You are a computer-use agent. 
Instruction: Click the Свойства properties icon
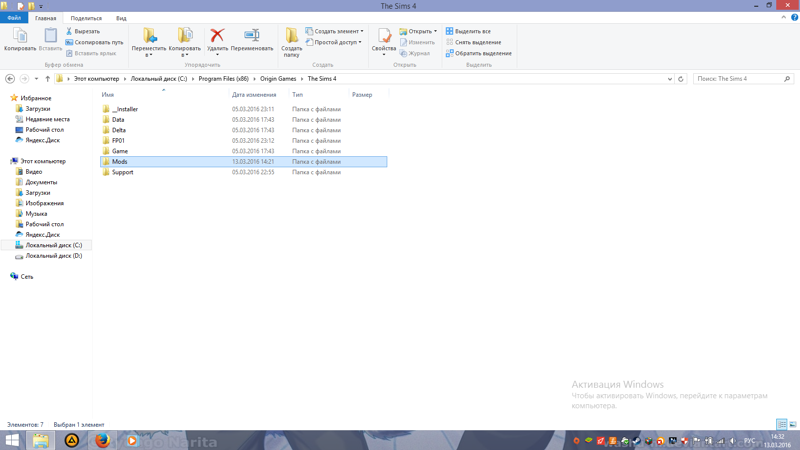384,36
